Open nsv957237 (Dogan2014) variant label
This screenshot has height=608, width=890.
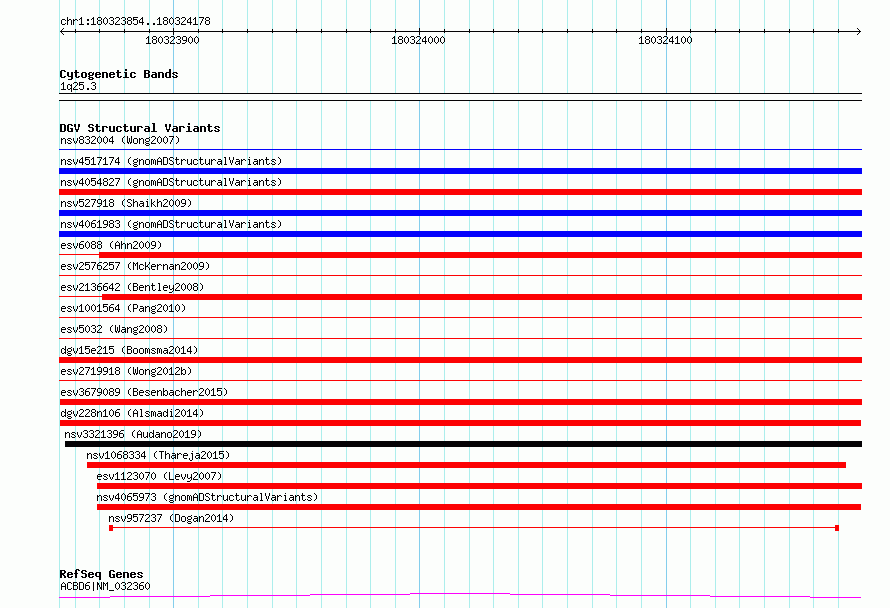(x=171, y=518)
